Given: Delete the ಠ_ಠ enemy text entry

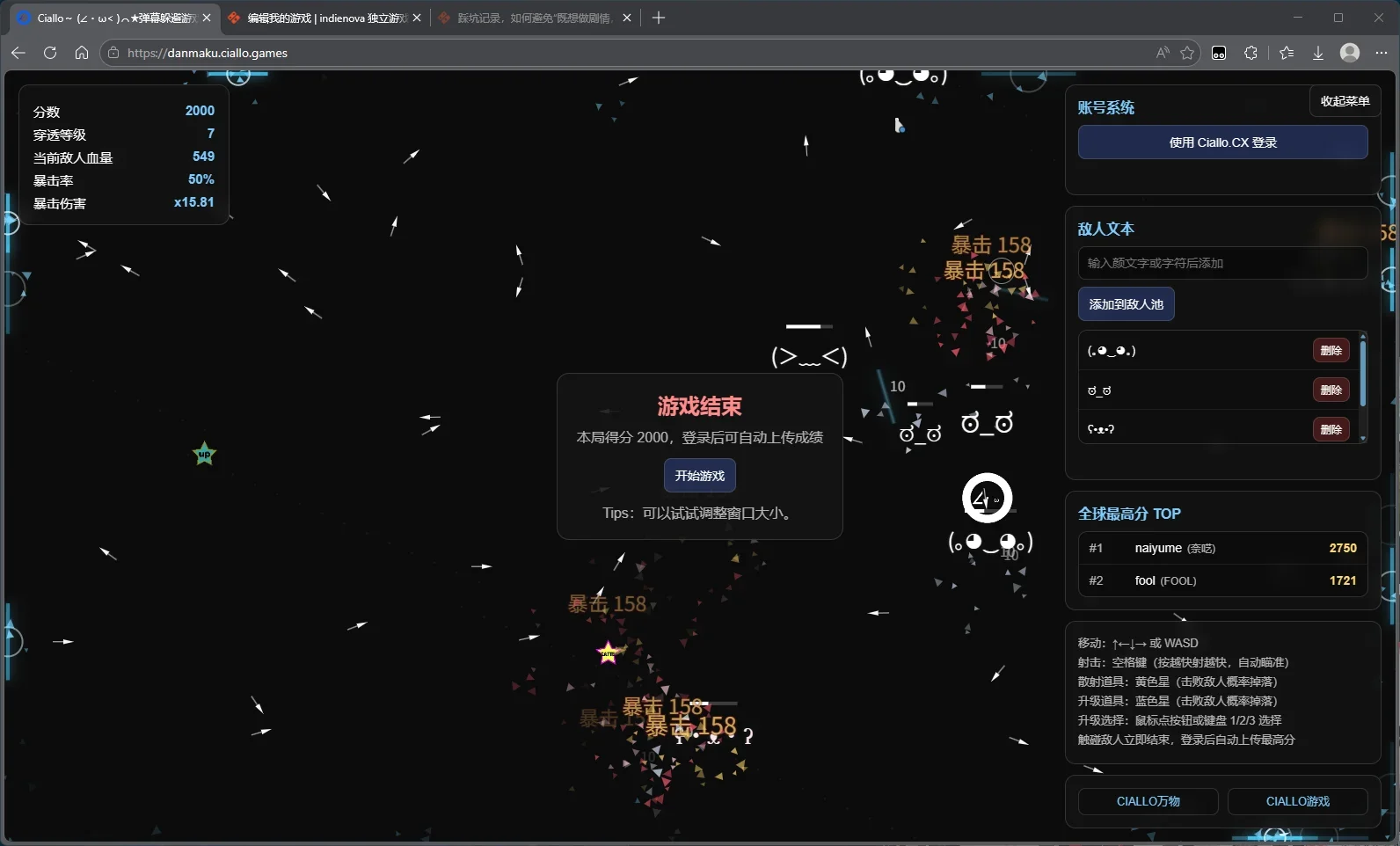Looking at the screenshot, I should (x=1331, y=390).
